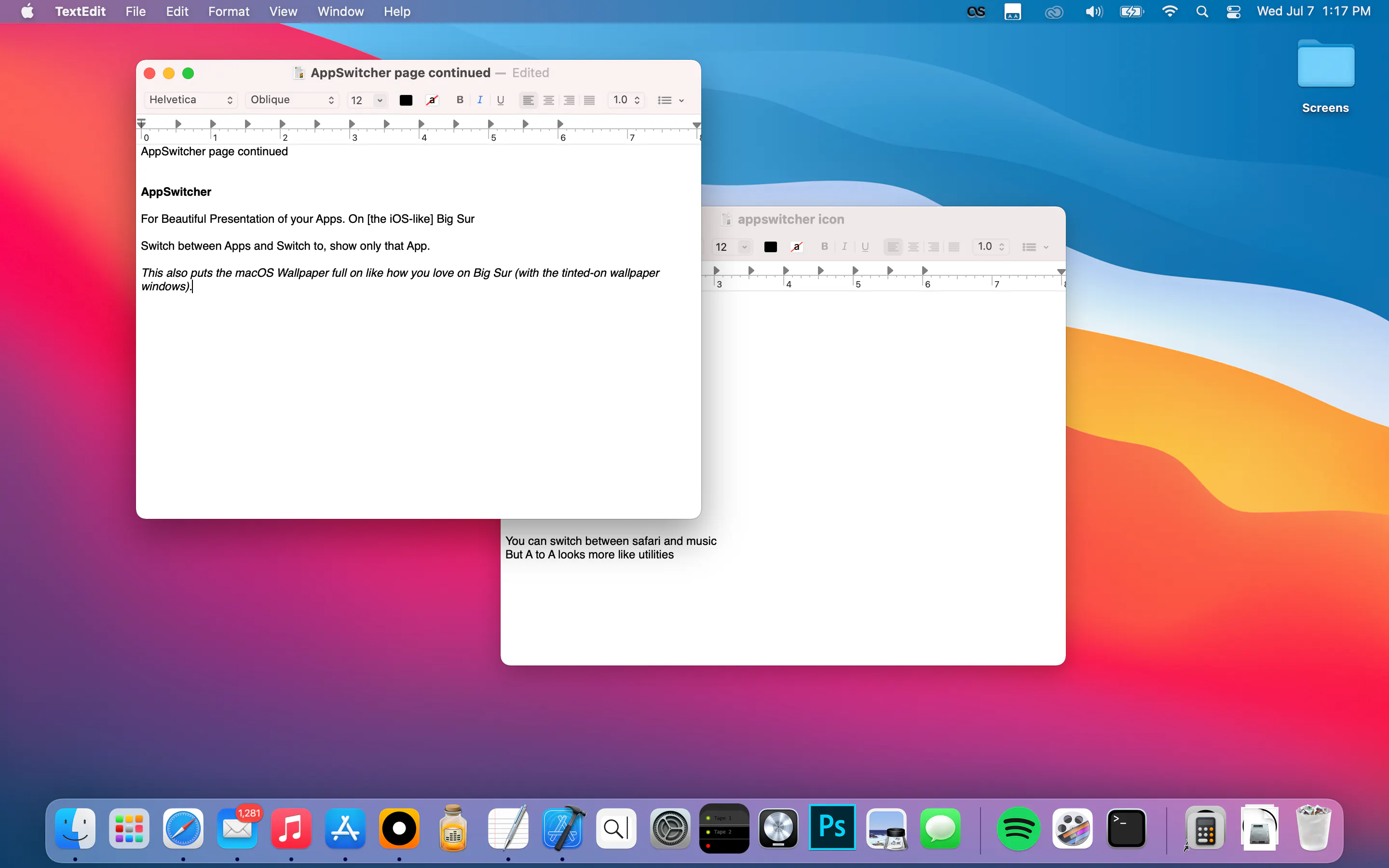Open the Oblique typeface dropdown
This screenshot has height=868, width=1389.
pyautogui.click(x=292, y=100)
